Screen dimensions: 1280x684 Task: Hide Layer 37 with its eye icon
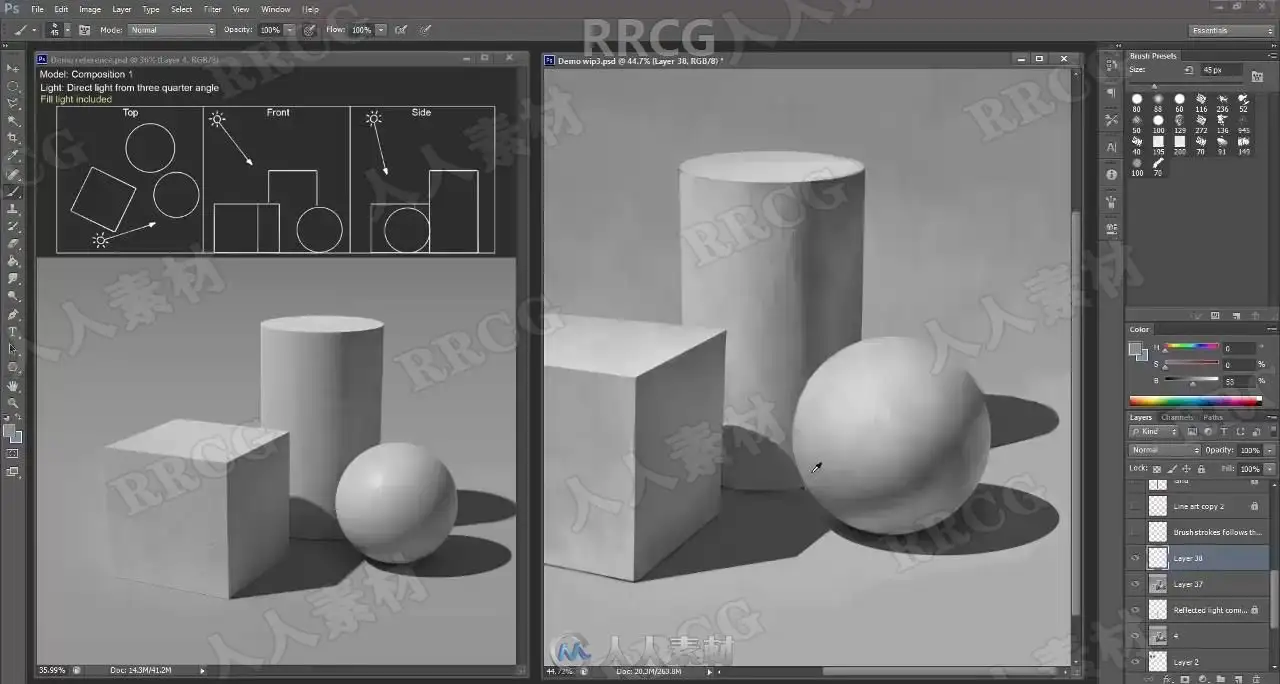click(x=1135, y=584)
